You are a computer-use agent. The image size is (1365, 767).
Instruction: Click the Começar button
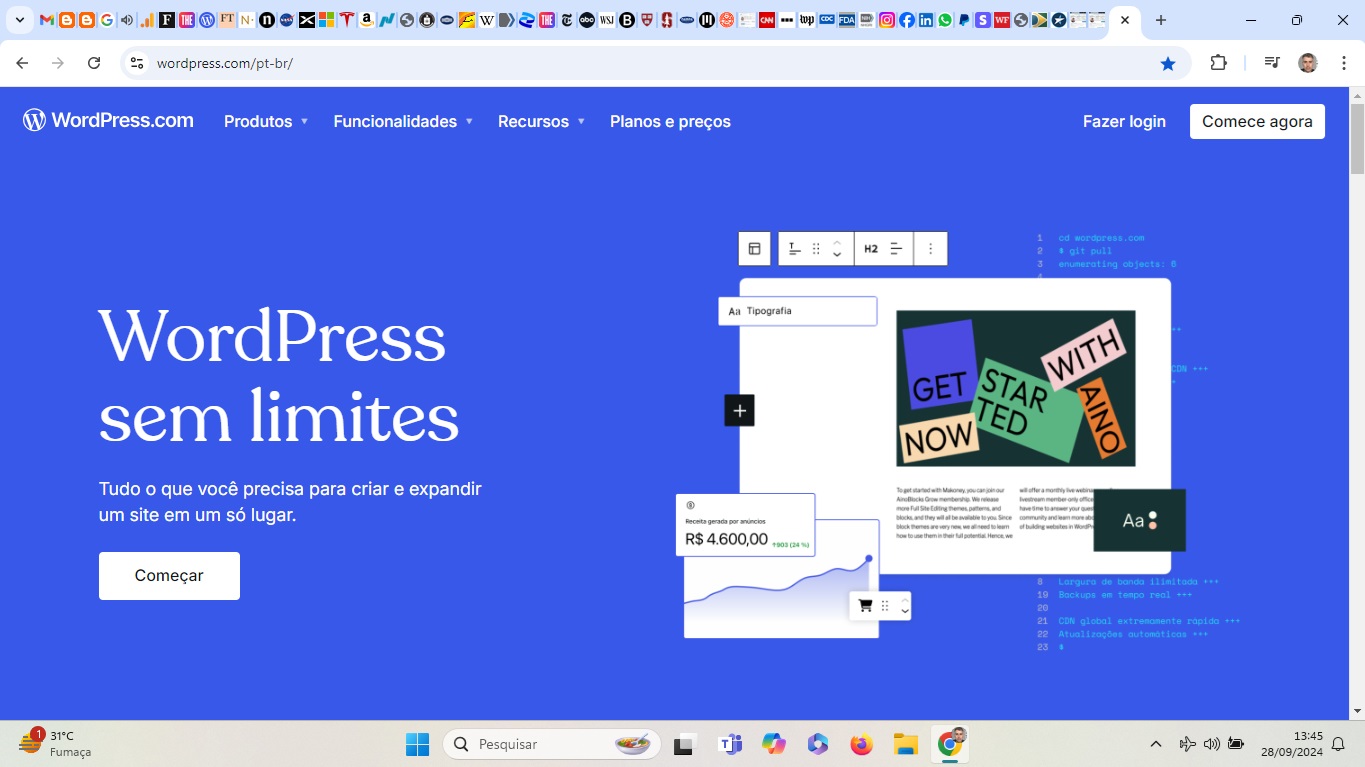point(169,576)
